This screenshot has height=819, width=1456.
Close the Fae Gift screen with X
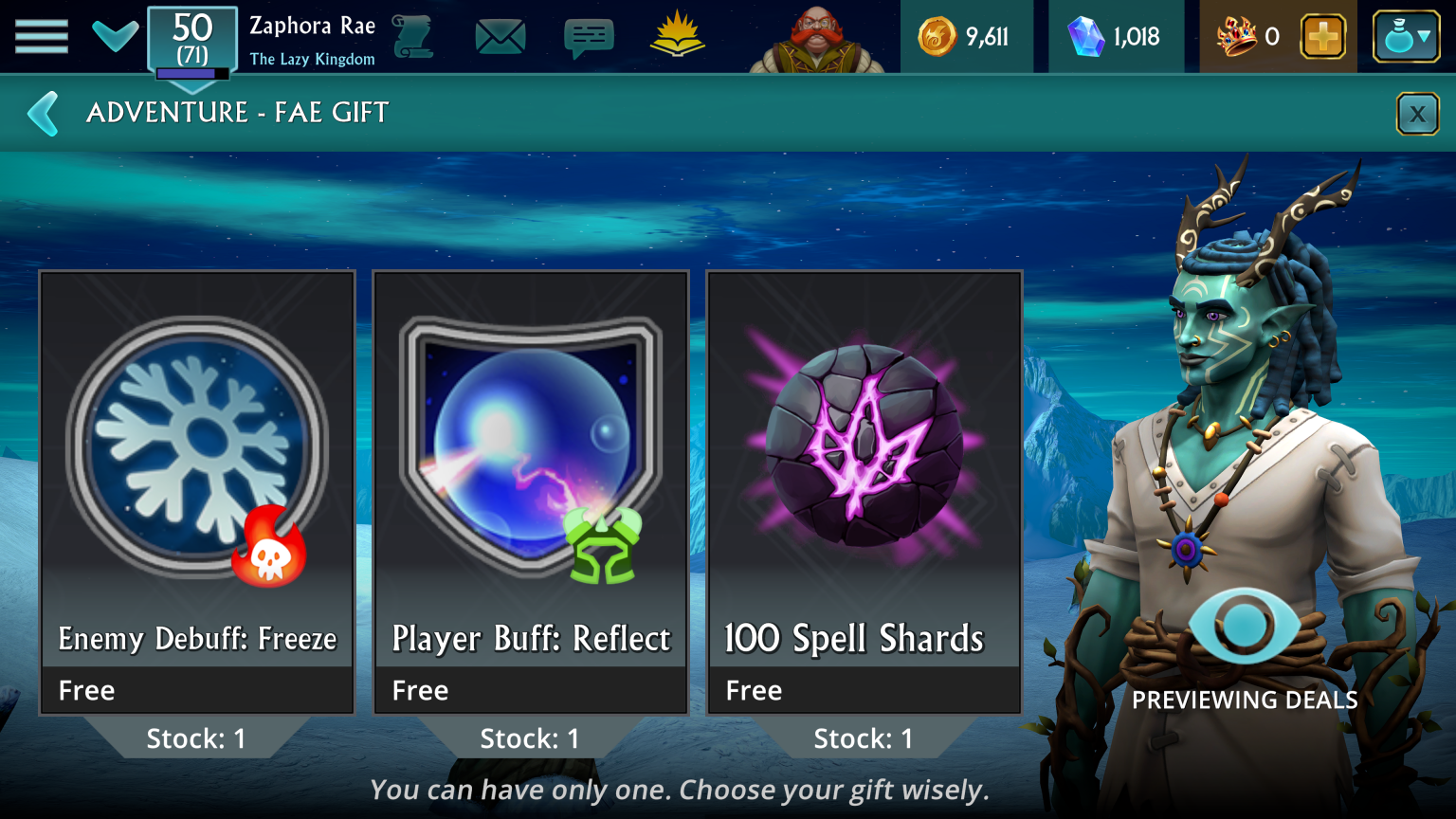pyautogui.click(x=1418, y=115)
